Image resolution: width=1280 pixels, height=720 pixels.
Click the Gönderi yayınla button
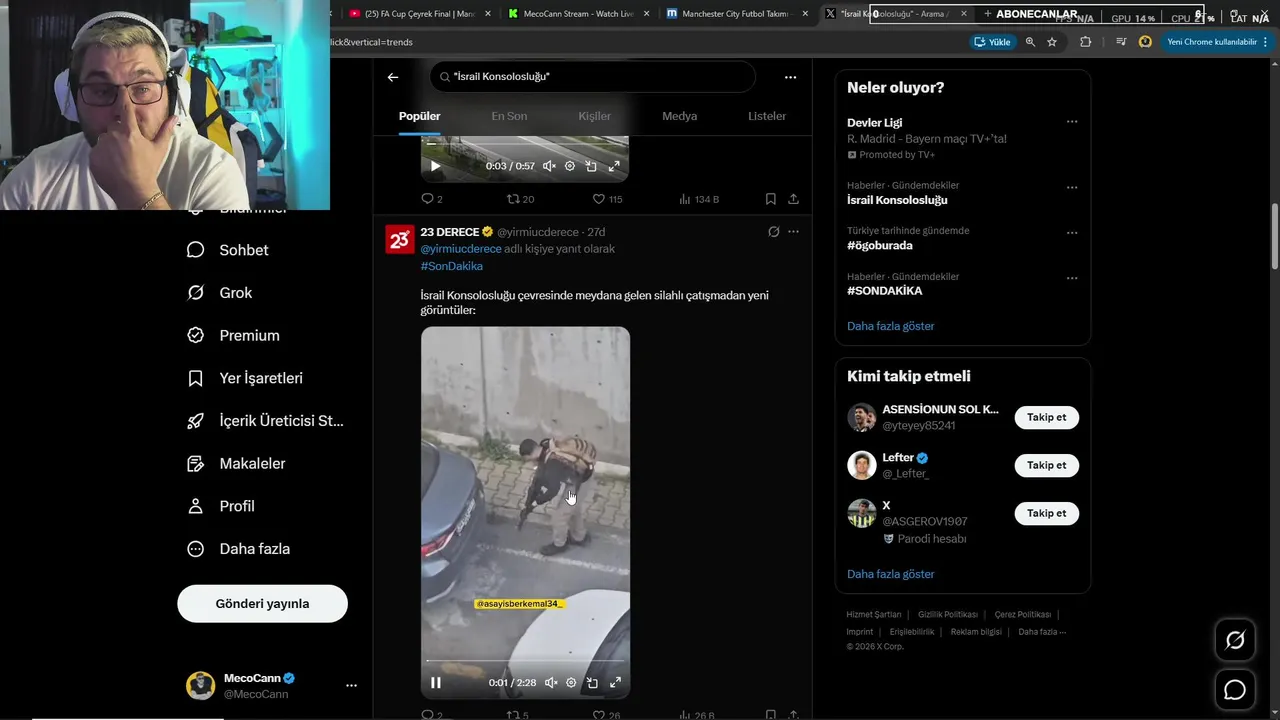pyautogui.click(x=262, y=604)
